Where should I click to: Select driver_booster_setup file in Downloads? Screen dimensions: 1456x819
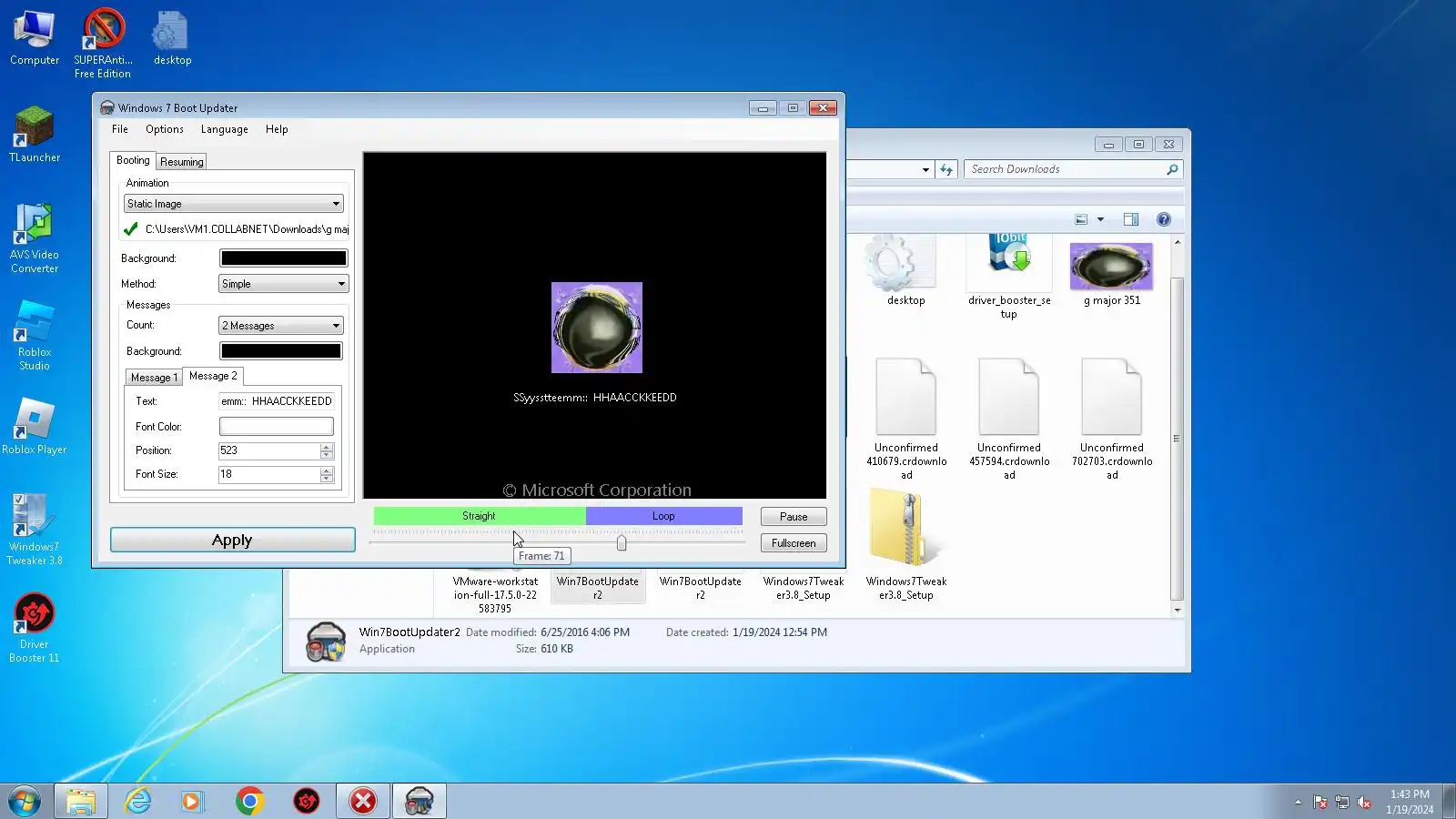(1009, 278)
